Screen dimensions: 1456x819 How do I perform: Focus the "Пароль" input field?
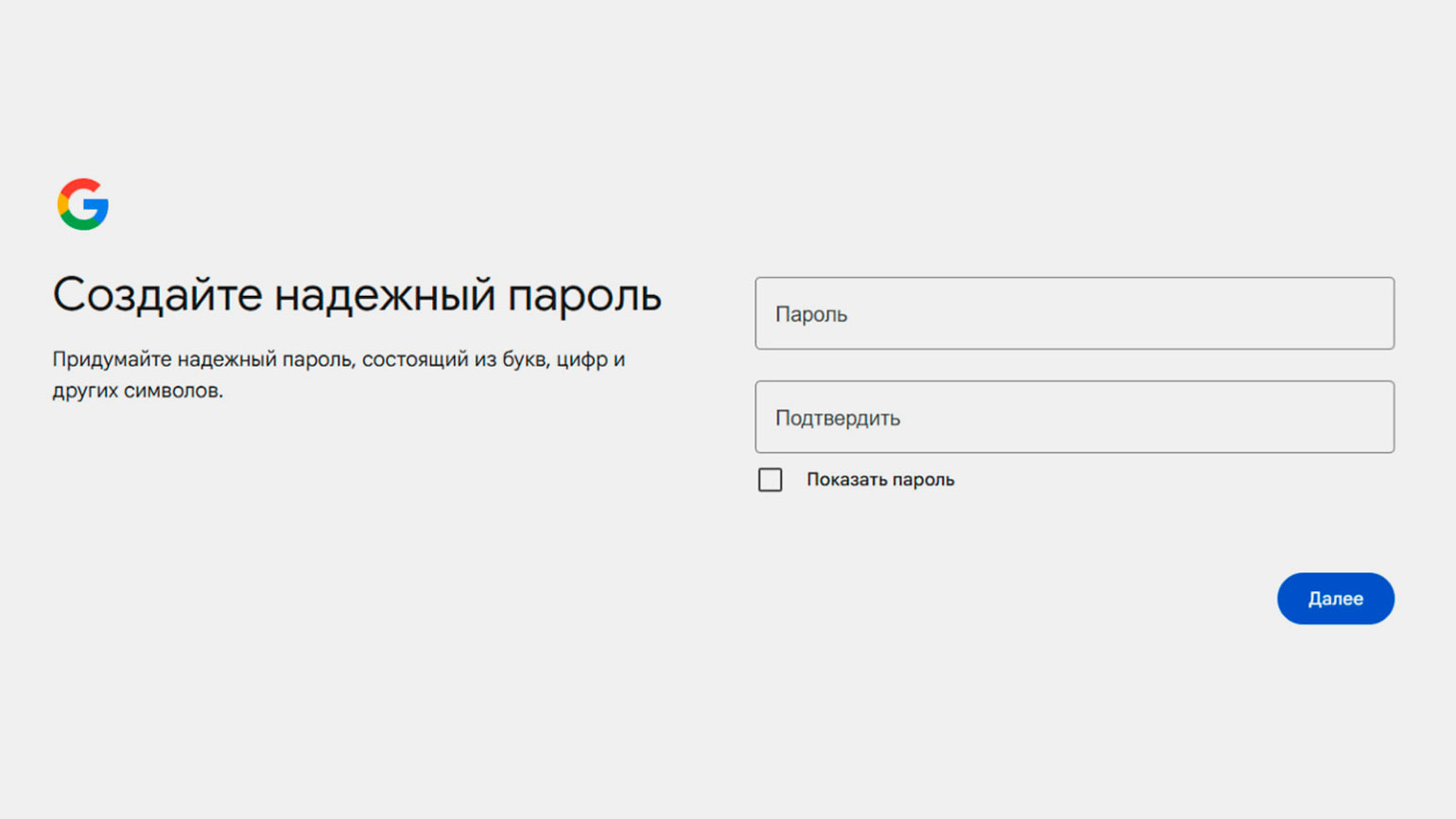pos(1074,313)
